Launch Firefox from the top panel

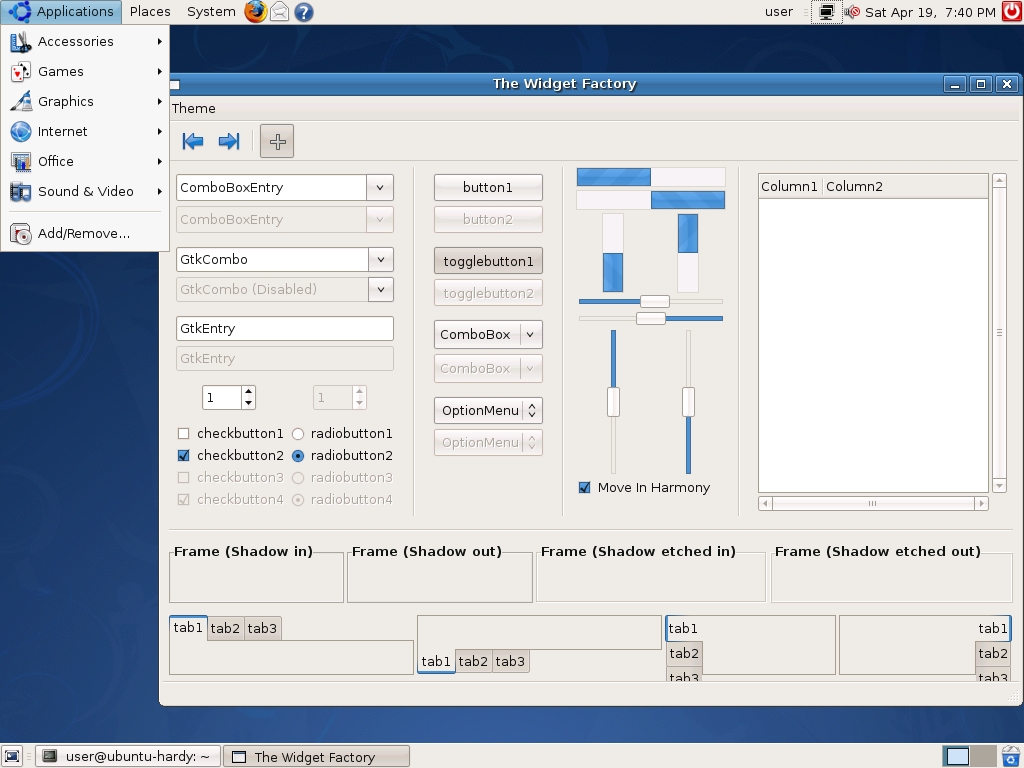[x=255, y=12]
